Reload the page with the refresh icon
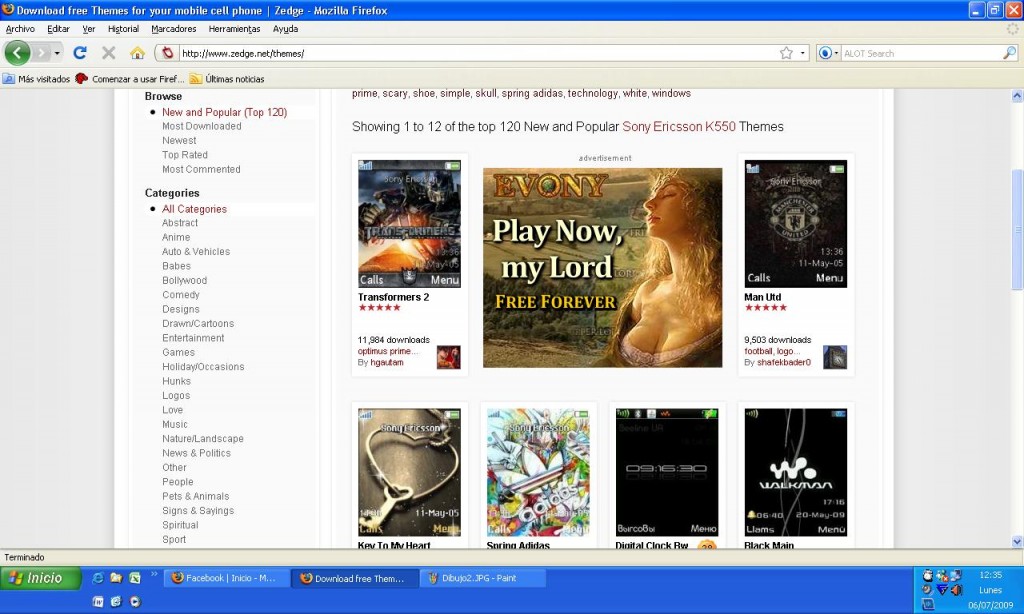 point(80,53)
